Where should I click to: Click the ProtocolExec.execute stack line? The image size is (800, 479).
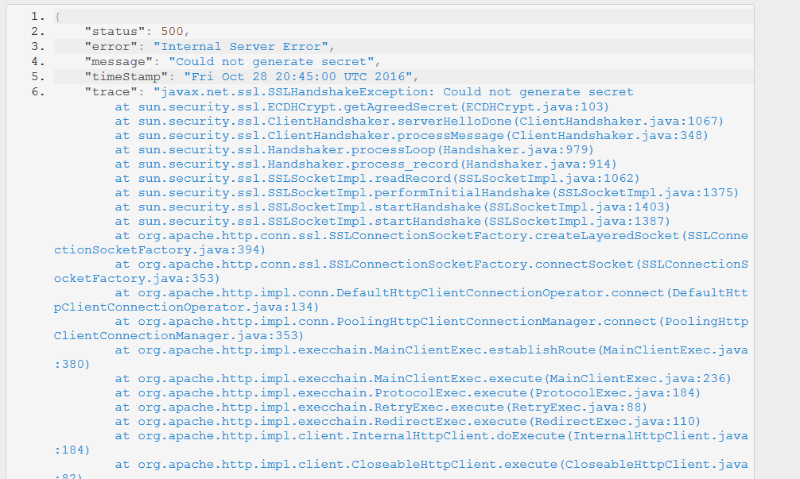tap(408, 393)
